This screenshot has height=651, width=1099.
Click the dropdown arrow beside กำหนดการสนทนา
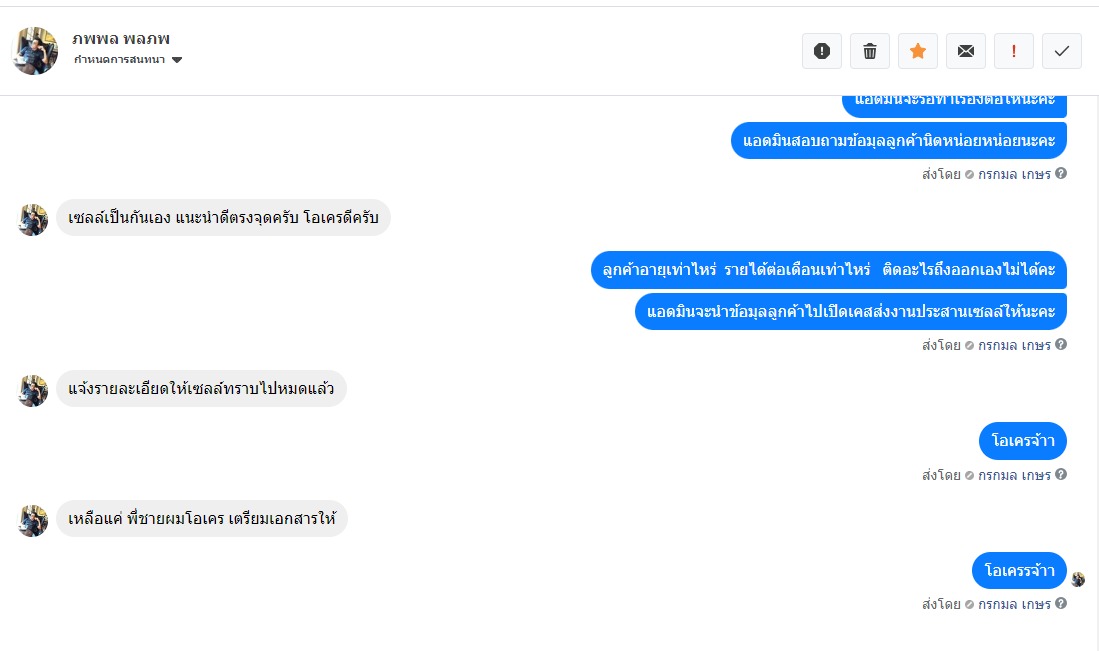[x=177, y=60]
